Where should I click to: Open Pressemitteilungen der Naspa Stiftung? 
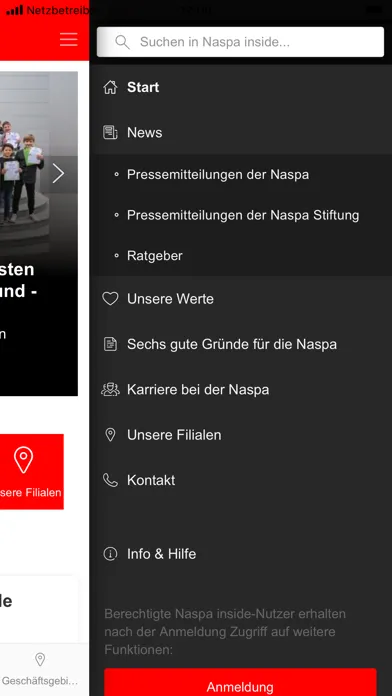(x=243, y=215)
